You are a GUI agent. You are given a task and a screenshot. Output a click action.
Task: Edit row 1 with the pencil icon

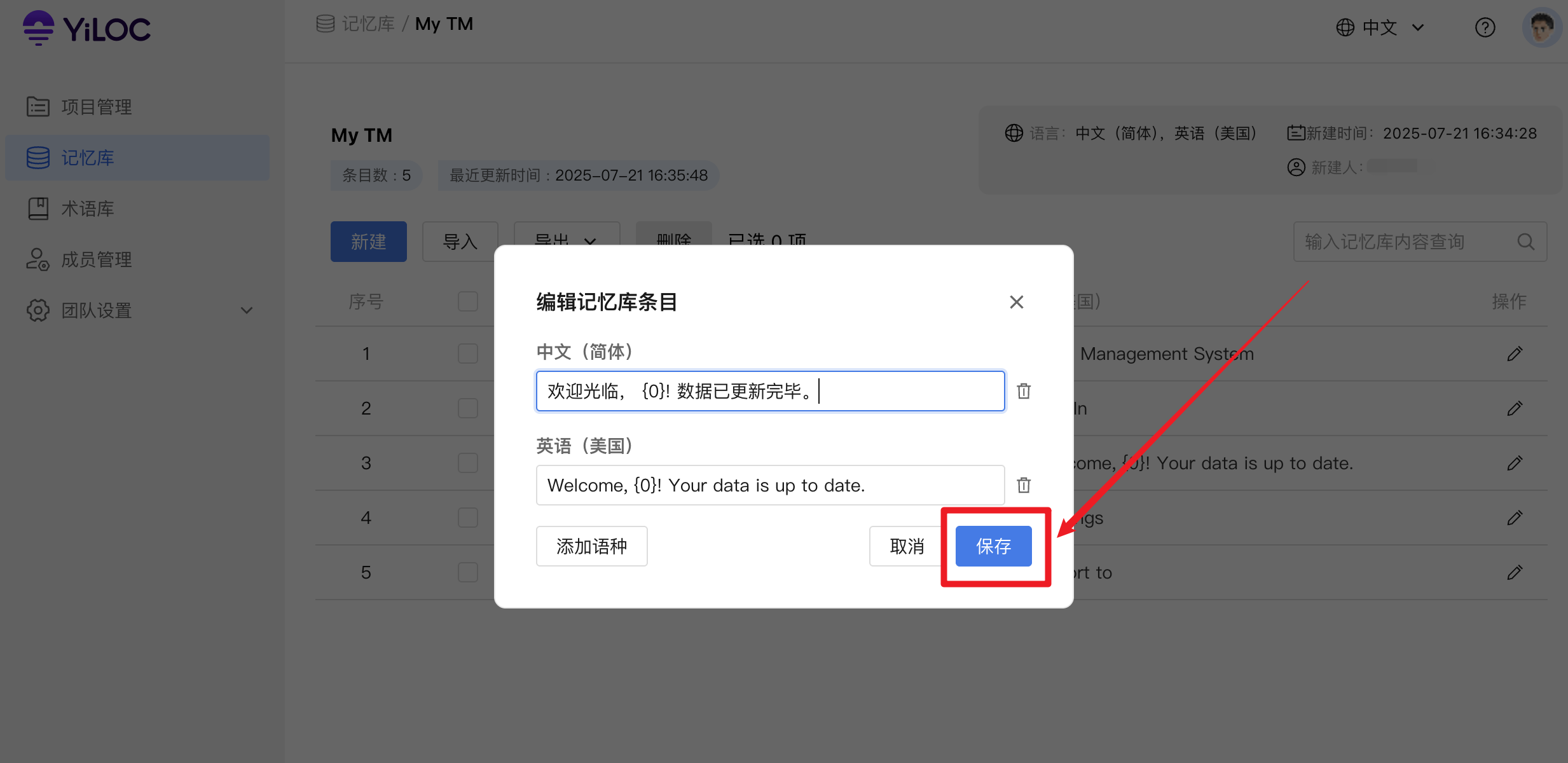click(1515, 354)
